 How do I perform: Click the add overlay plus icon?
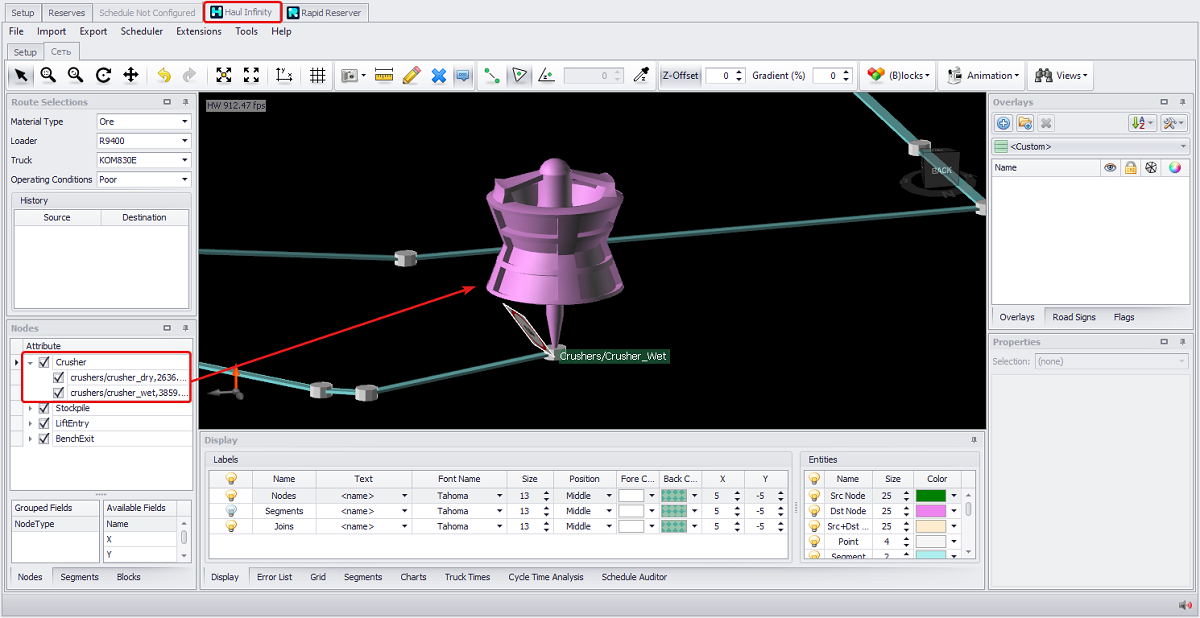1004,123
